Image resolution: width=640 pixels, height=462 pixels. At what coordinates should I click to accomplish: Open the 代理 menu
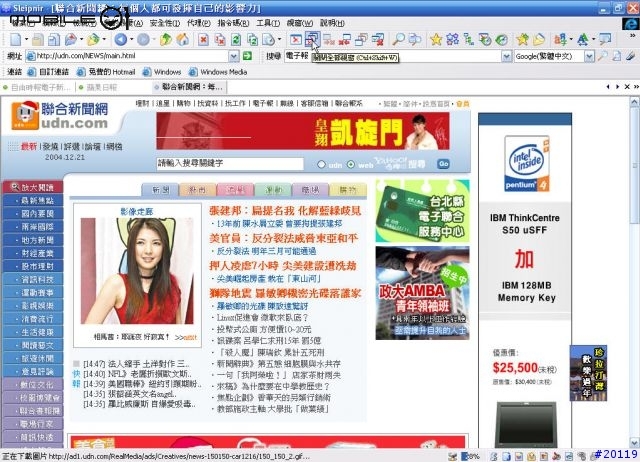click(199, 23)
